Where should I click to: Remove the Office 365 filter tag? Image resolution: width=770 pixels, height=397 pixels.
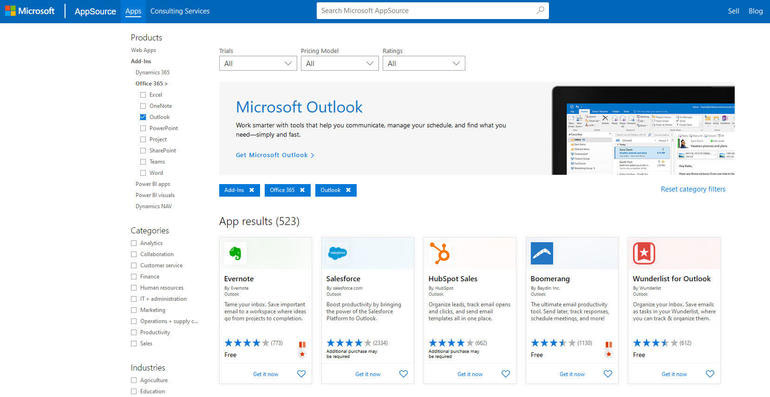pos(302,190)
